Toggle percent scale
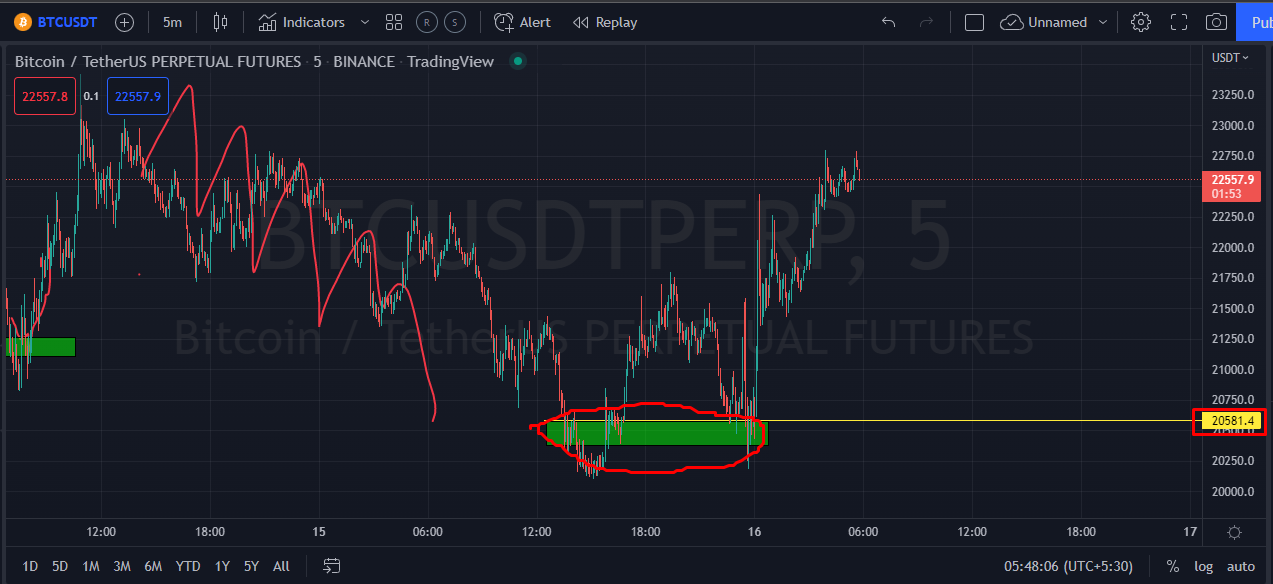Screen dimensions: 1273x584 [x=1172, y=566]
